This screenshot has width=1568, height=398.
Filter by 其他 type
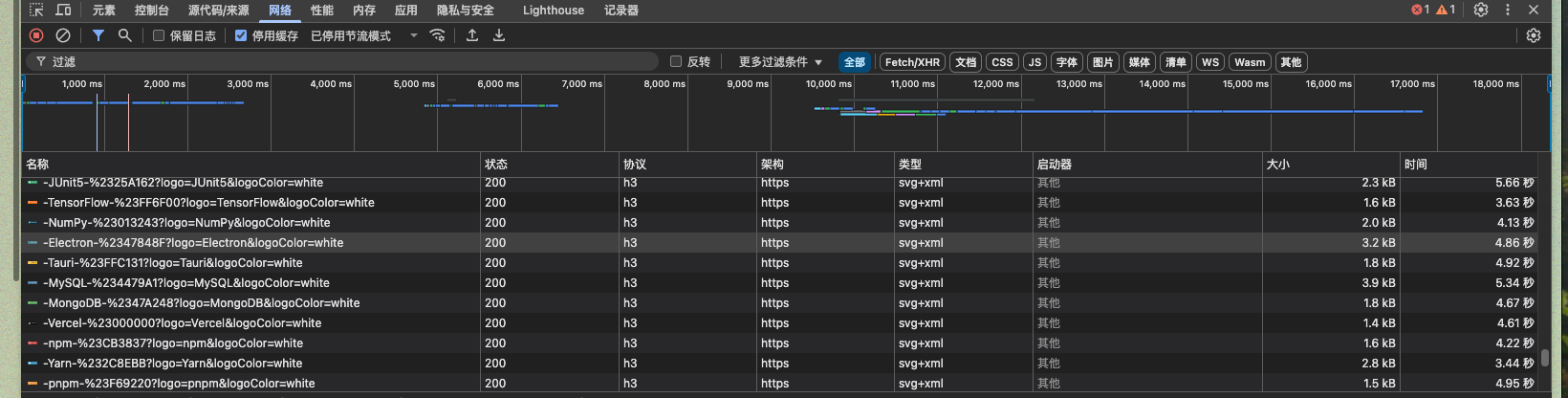point(1291,62)
